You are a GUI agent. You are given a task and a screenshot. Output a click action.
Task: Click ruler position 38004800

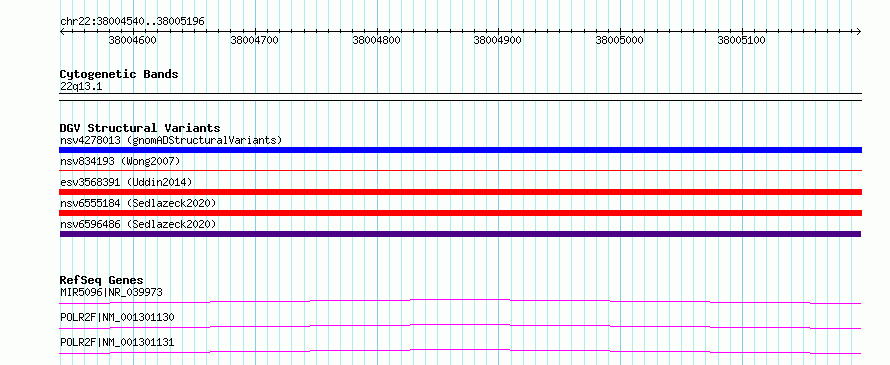point(376,40)
